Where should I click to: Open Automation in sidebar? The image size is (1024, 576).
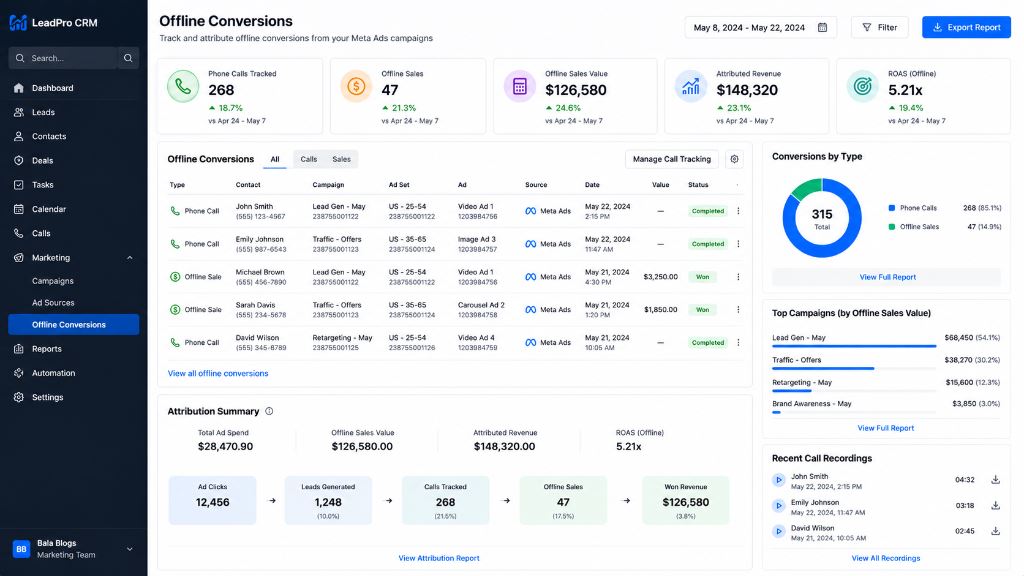click(x=73, y=373)
